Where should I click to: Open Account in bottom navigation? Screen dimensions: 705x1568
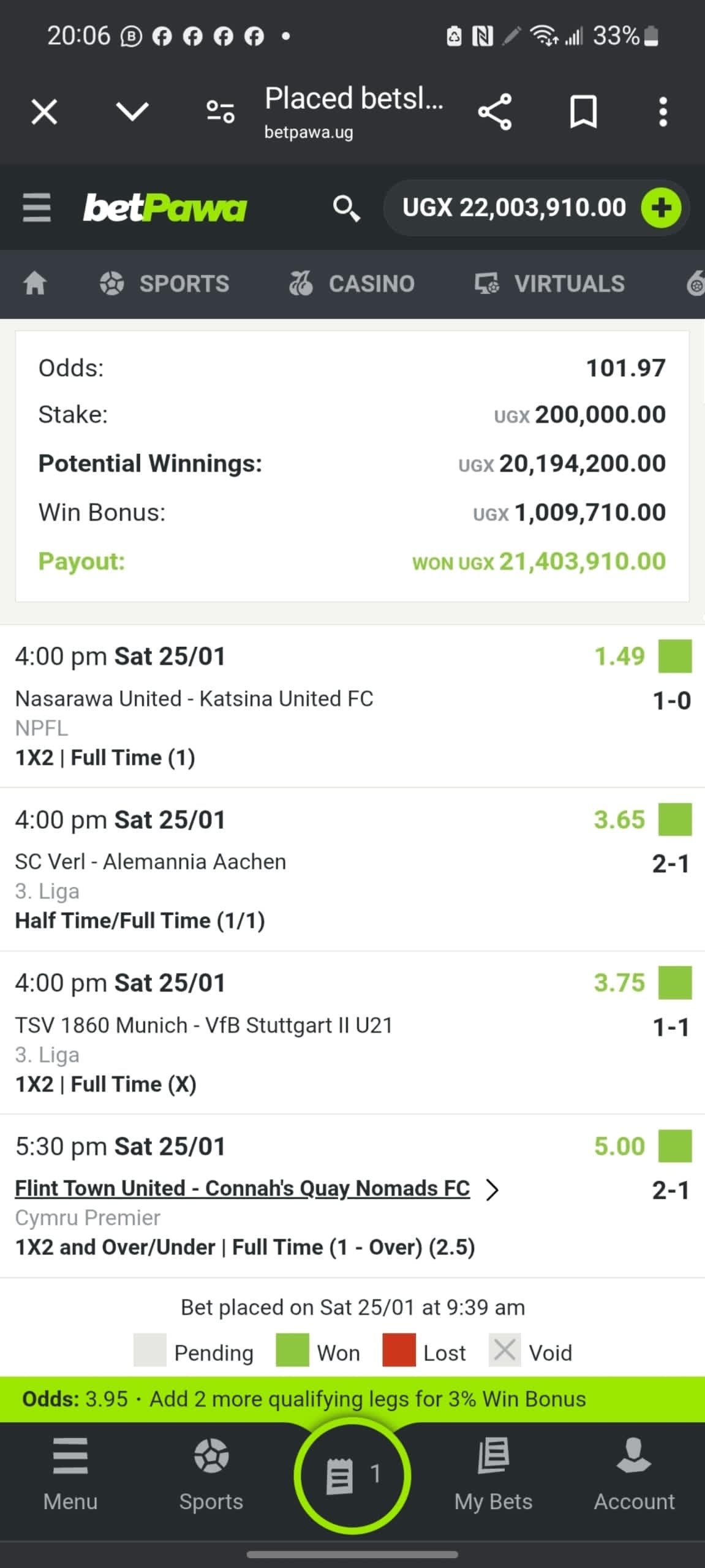[634, 1475]
